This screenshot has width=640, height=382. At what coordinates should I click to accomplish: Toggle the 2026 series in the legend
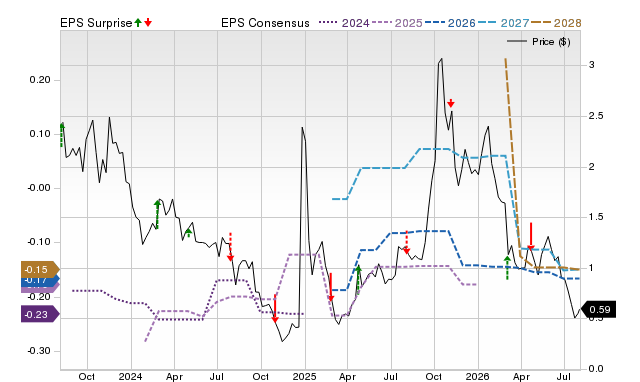450,23
